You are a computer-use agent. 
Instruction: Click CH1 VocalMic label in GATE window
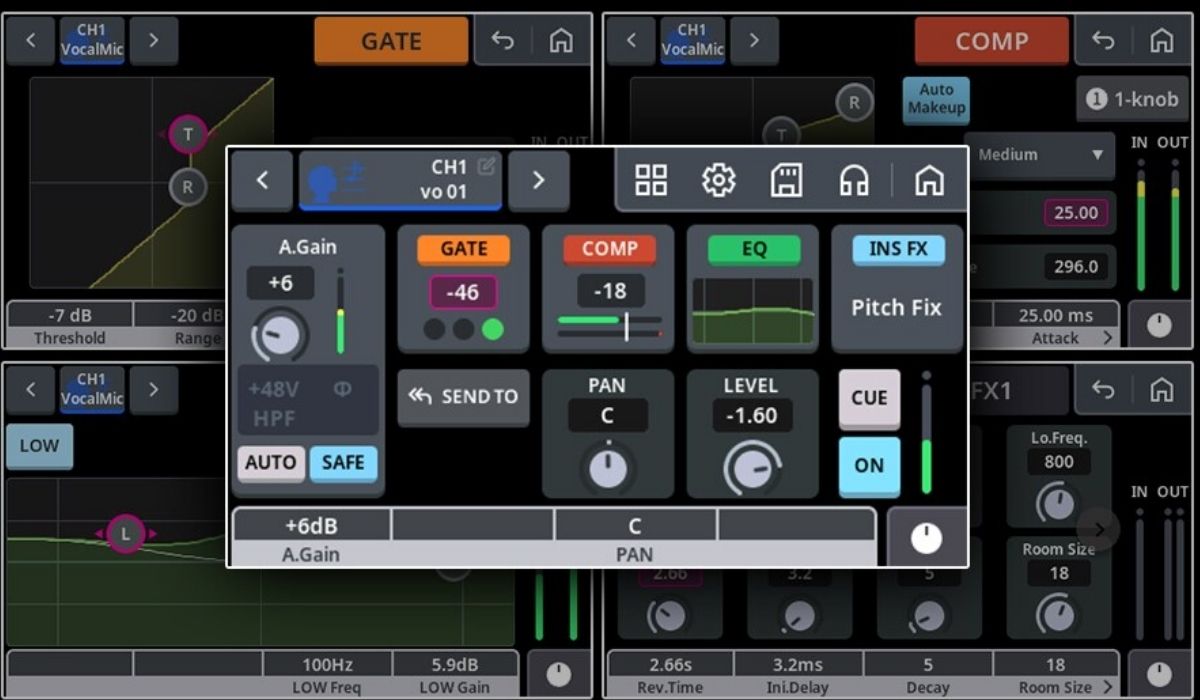(x=91, y=41)
